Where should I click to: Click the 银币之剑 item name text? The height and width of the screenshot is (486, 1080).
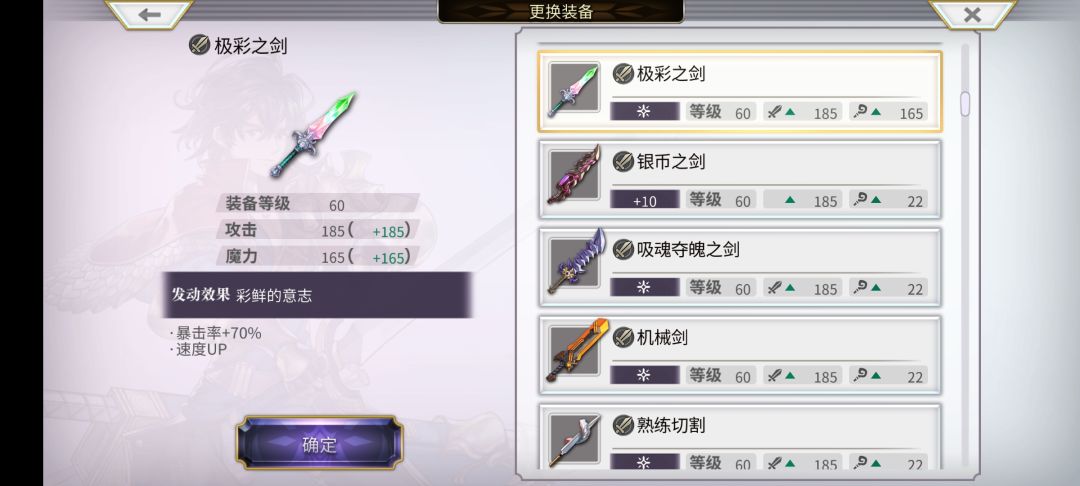[x=671, y=162]
